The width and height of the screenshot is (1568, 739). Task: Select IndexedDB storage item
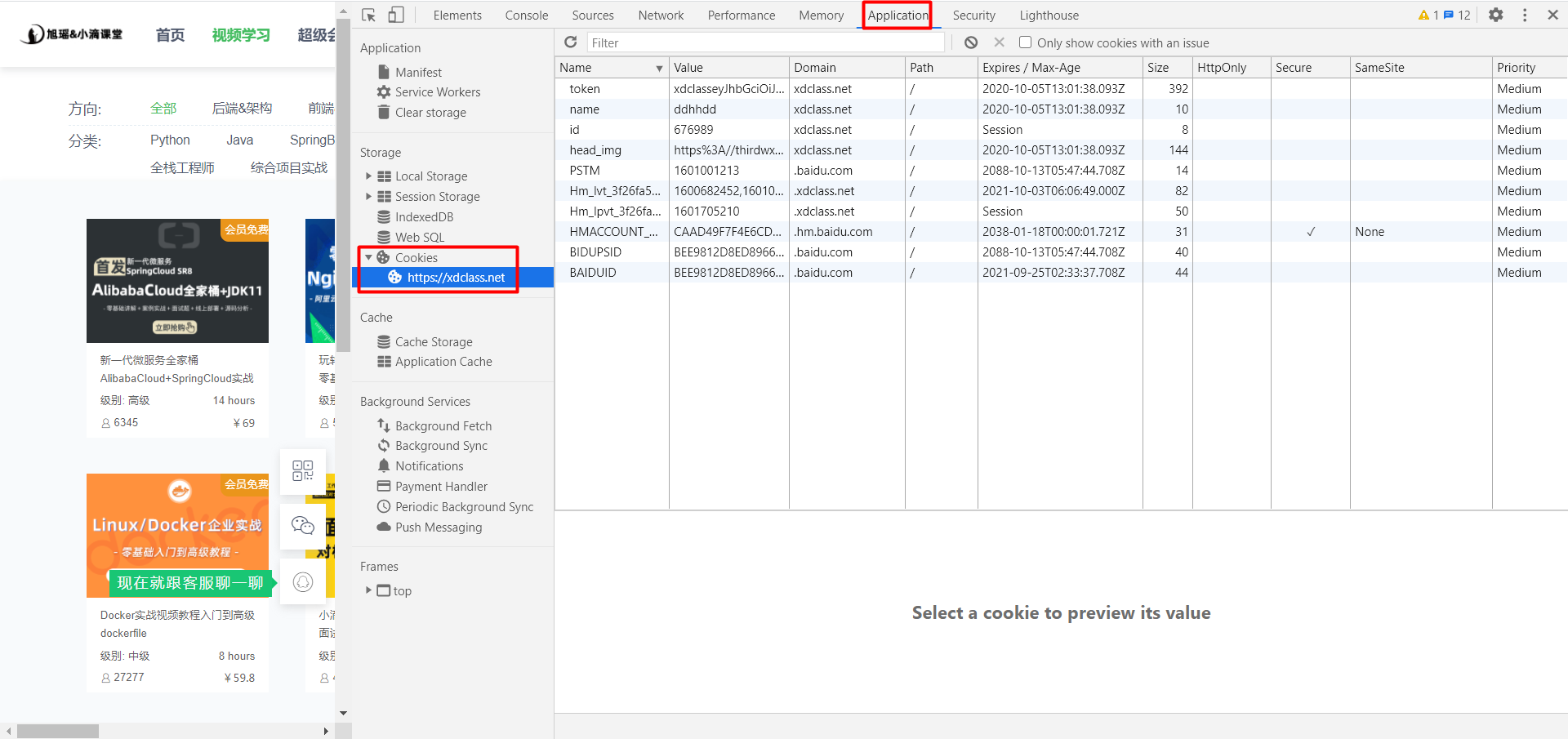point(415,216)
